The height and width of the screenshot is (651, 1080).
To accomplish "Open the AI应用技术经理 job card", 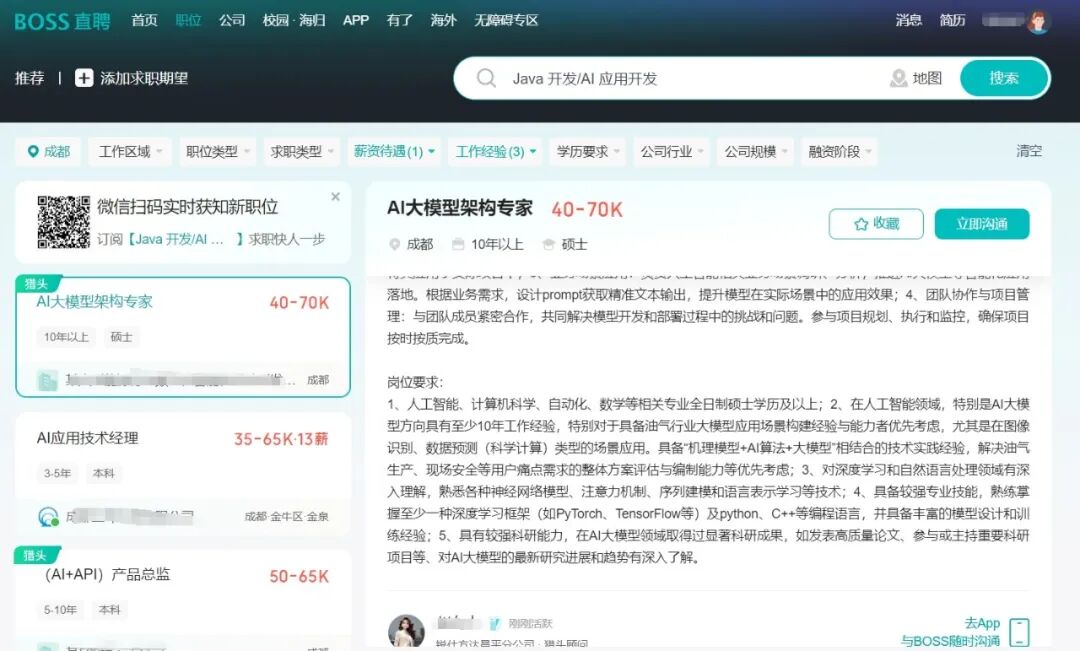I will (183, 474).
